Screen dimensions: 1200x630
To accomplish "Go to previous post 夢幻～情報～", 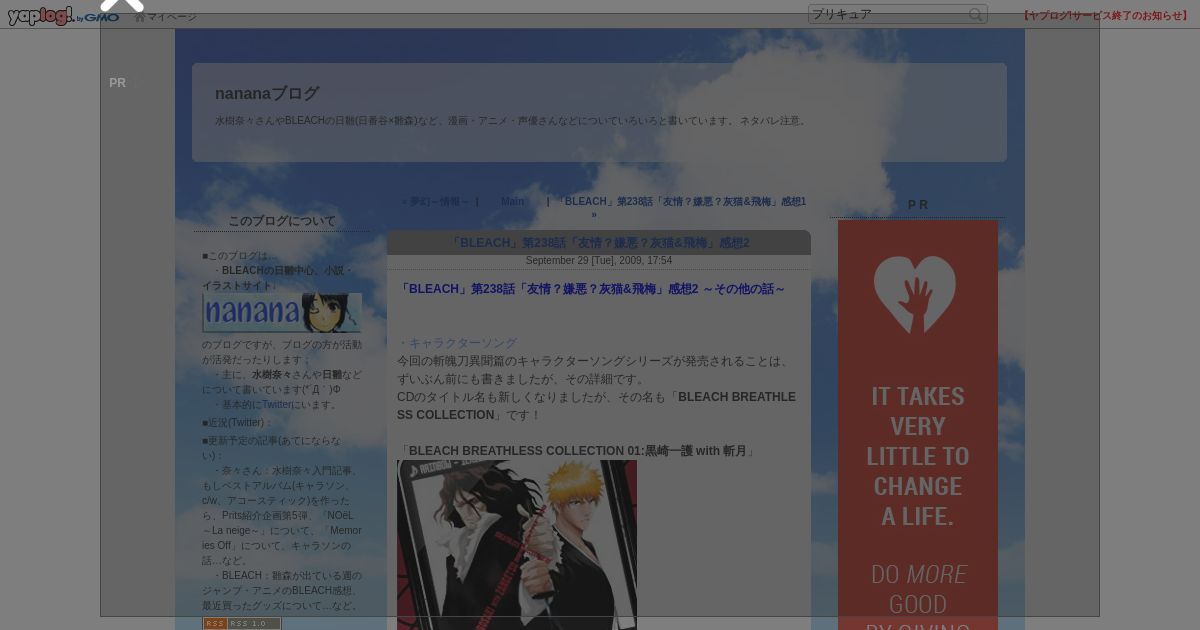I will (436, 201).
